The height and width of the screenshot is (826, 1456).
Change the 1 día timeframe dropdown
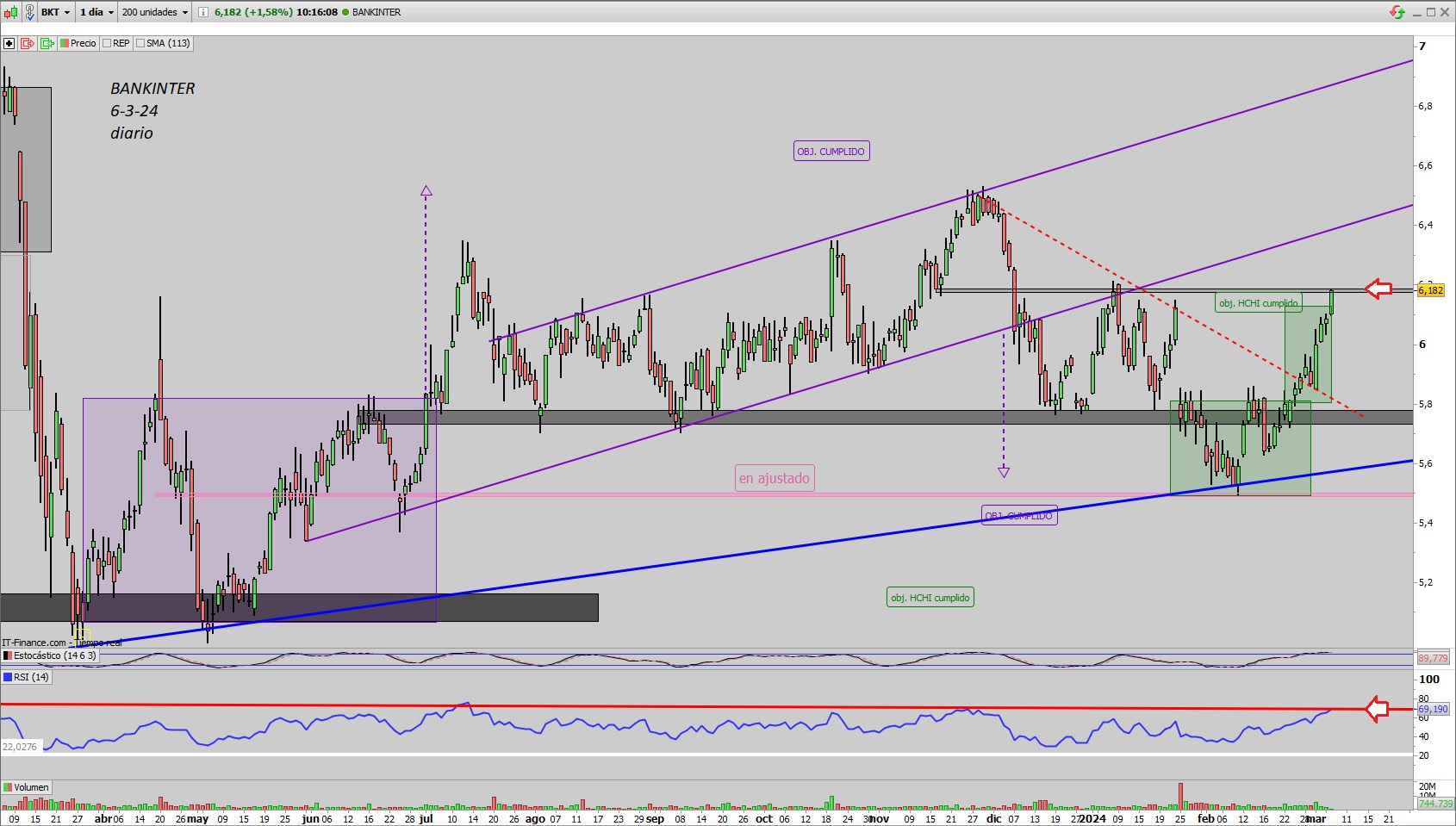96,12
